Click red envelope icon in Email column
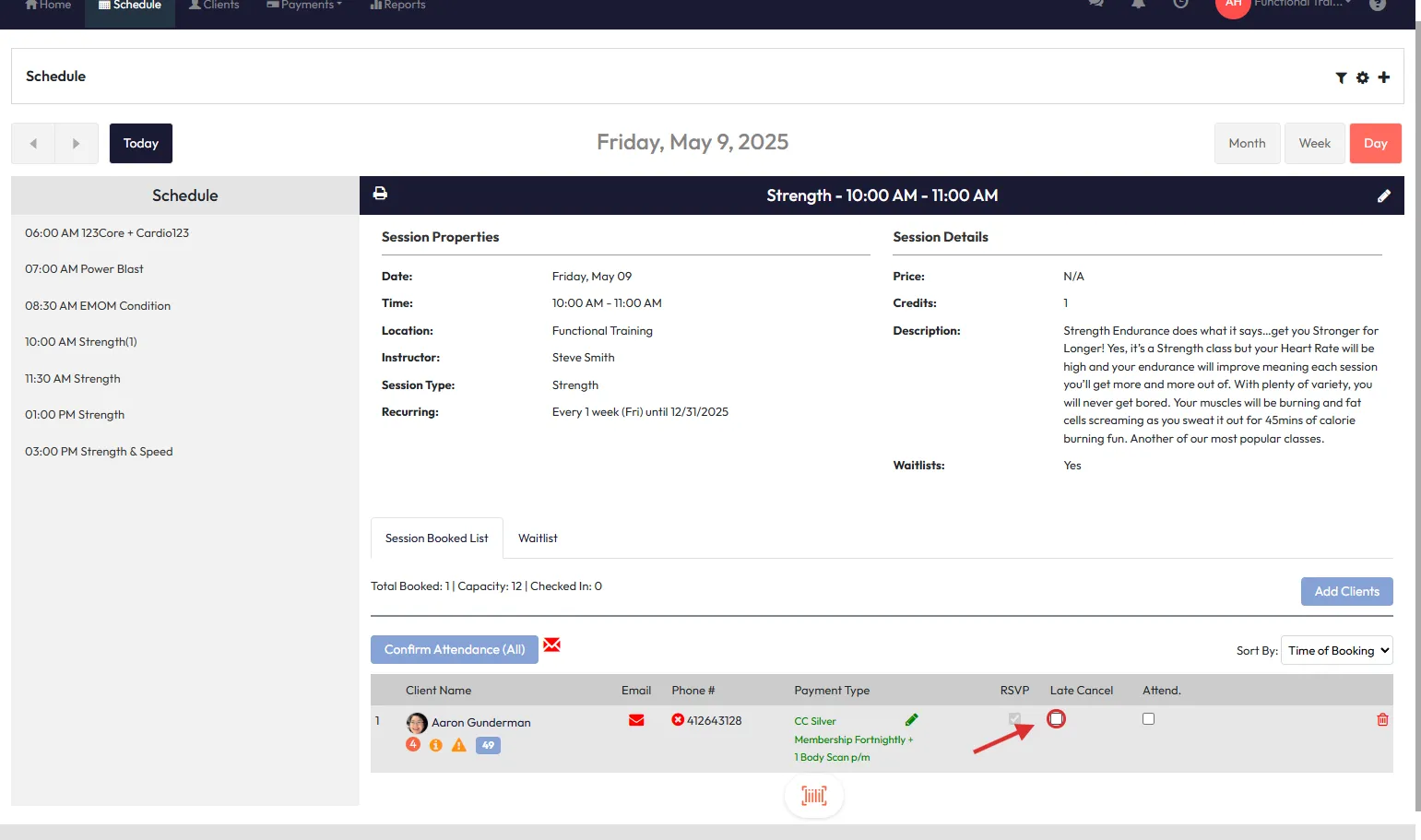This screenshot has width=1421, height=840. pos(636,720)
